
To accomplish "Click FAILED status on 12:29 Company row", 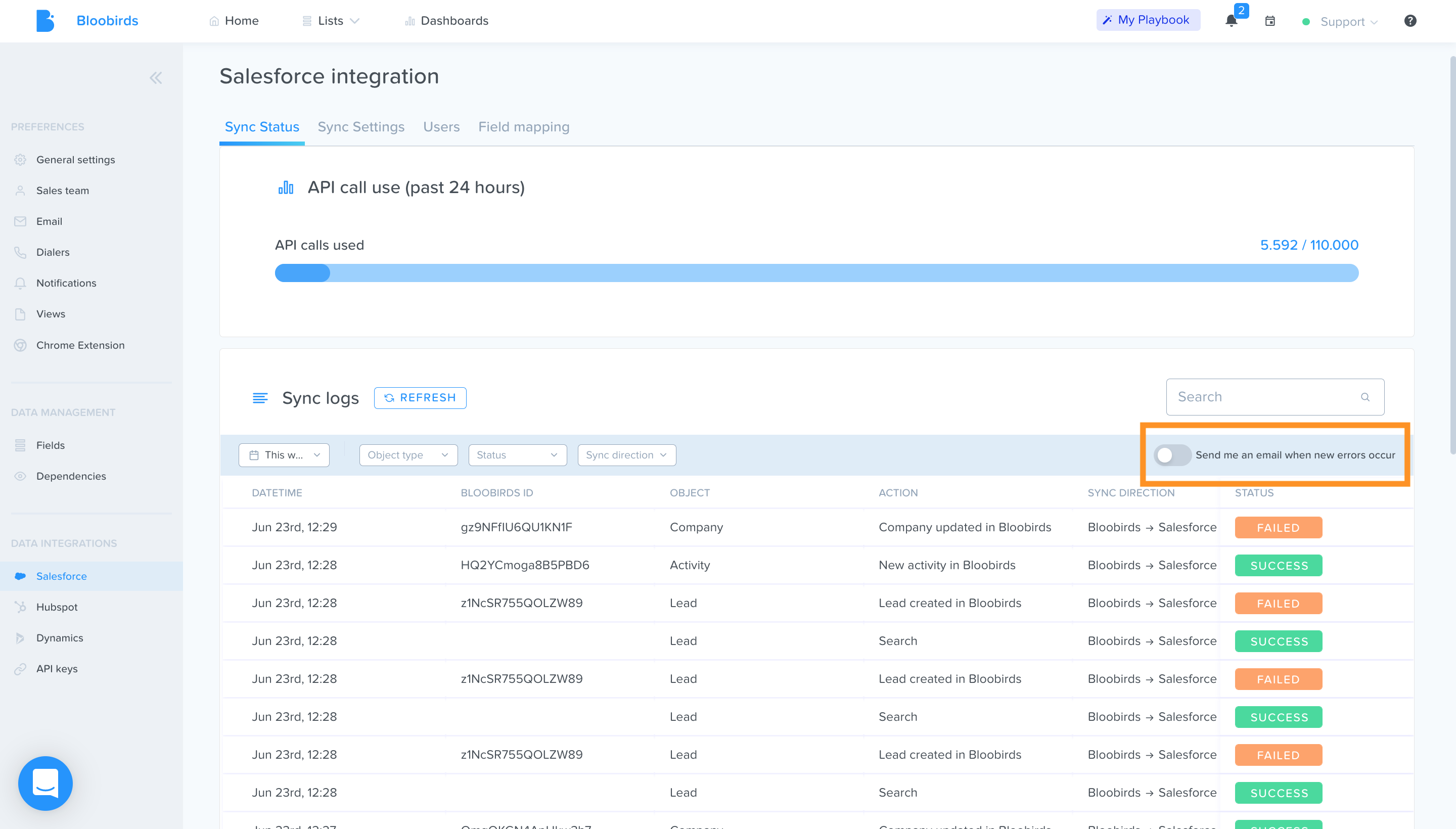I will pos(1279,527).
